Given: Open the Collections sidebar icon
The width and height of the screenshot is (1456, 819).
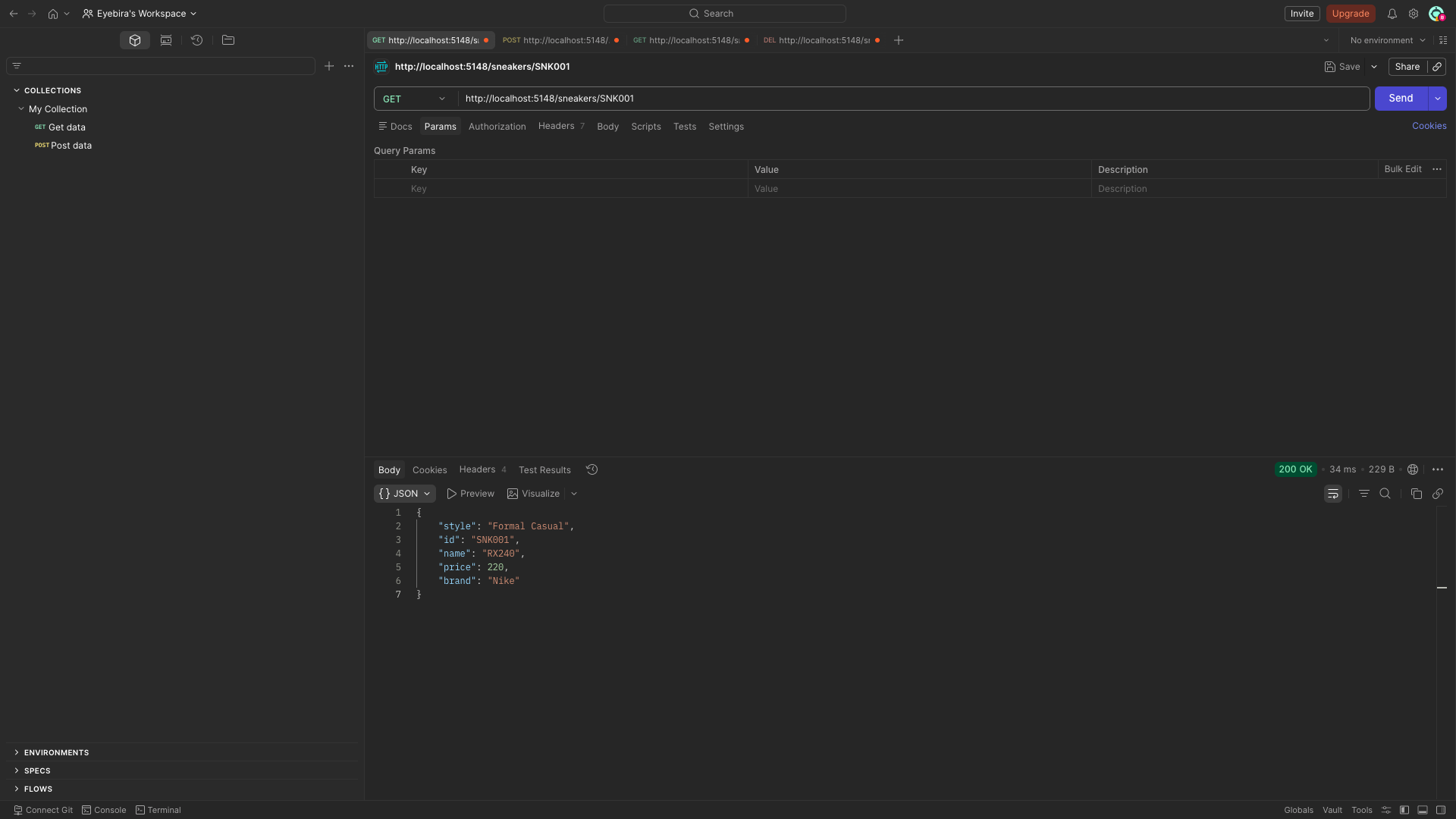Looking at the screenshot, I should (135, 40).
